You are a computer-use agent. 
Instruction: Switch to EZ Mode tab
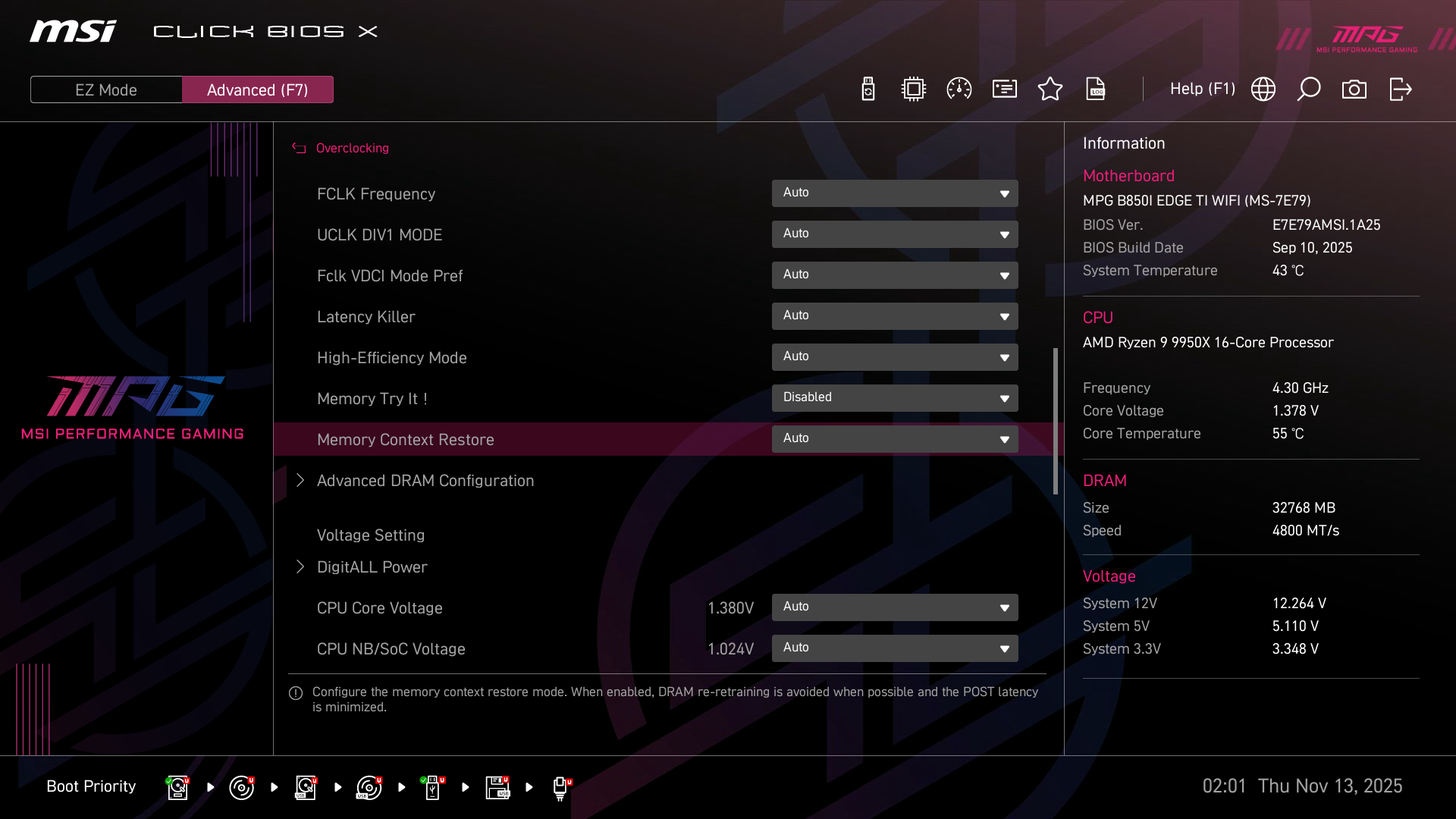click(106, 89)
